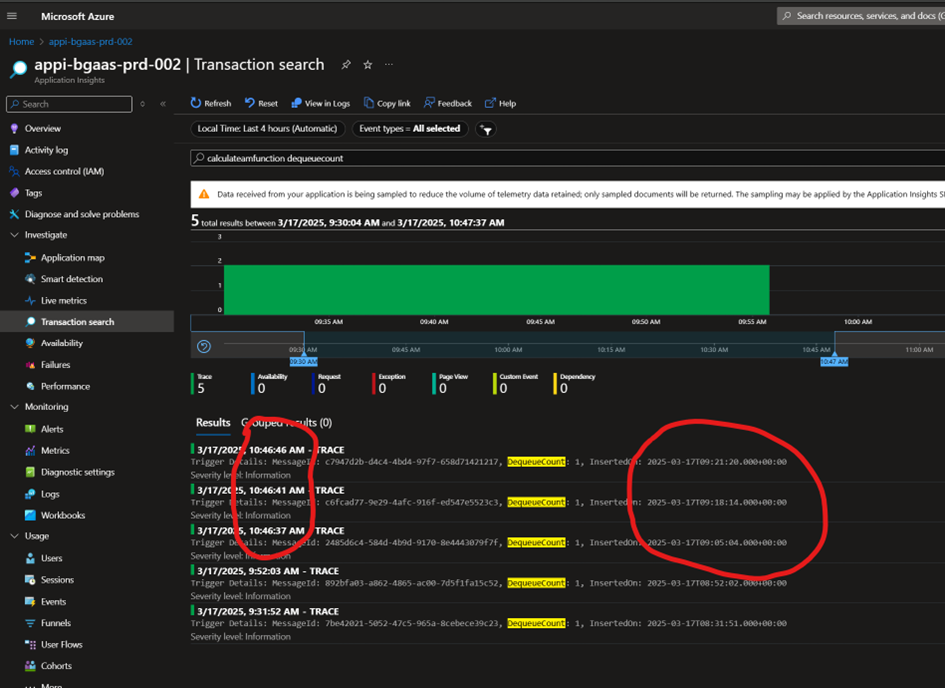Image resolution: width=945 pixels, height=688 pixels.
Task: Click the sidebar Search box
Action: tap(69, 104)
